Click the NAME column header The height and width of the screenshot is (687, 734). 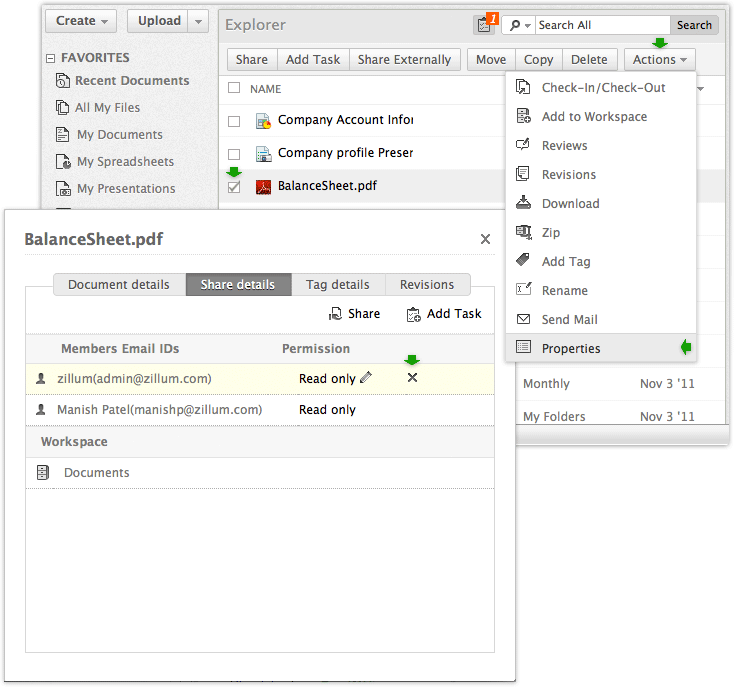pyautogui.click(x=265, y=89)
